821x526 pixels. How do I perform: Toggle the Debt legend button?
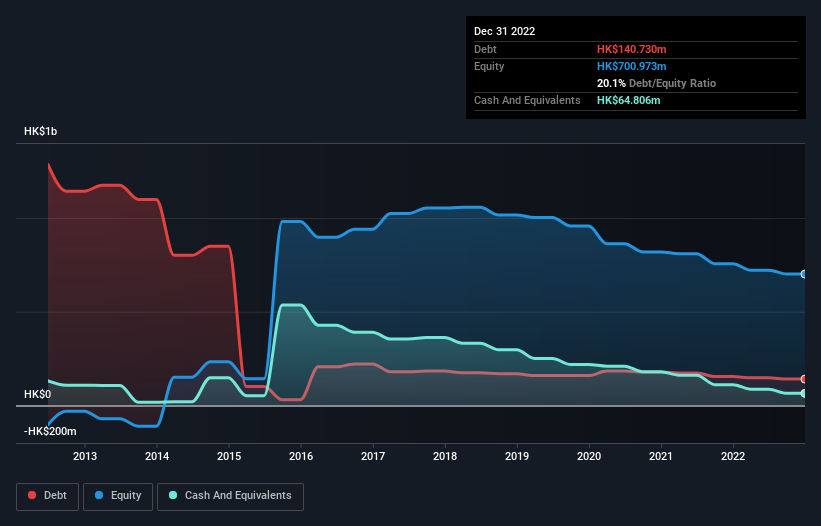click(x=48, y=496)
